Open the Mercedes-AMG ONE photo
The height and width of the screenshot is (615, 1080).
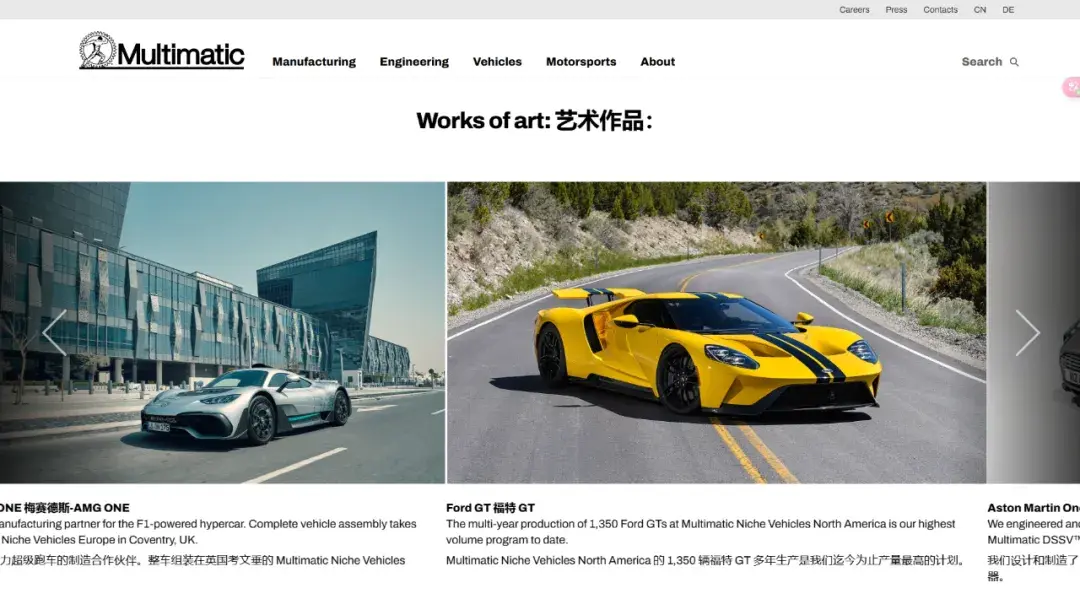pos(222,333)
